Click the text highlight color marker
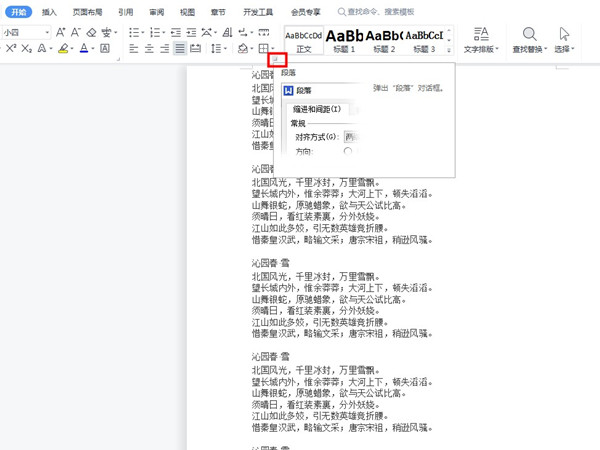The image size is (600, 450). click(x=63, y=49)
